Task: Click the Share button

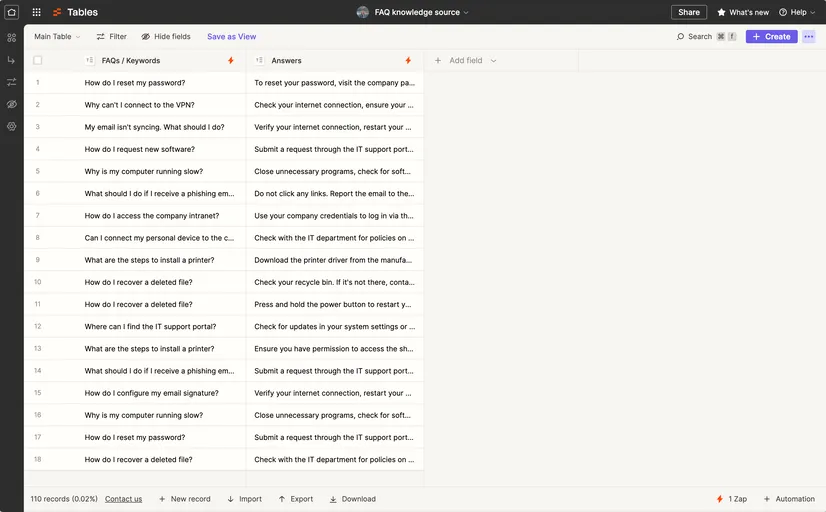Action: pyautogui.click(x=689, y=12)
